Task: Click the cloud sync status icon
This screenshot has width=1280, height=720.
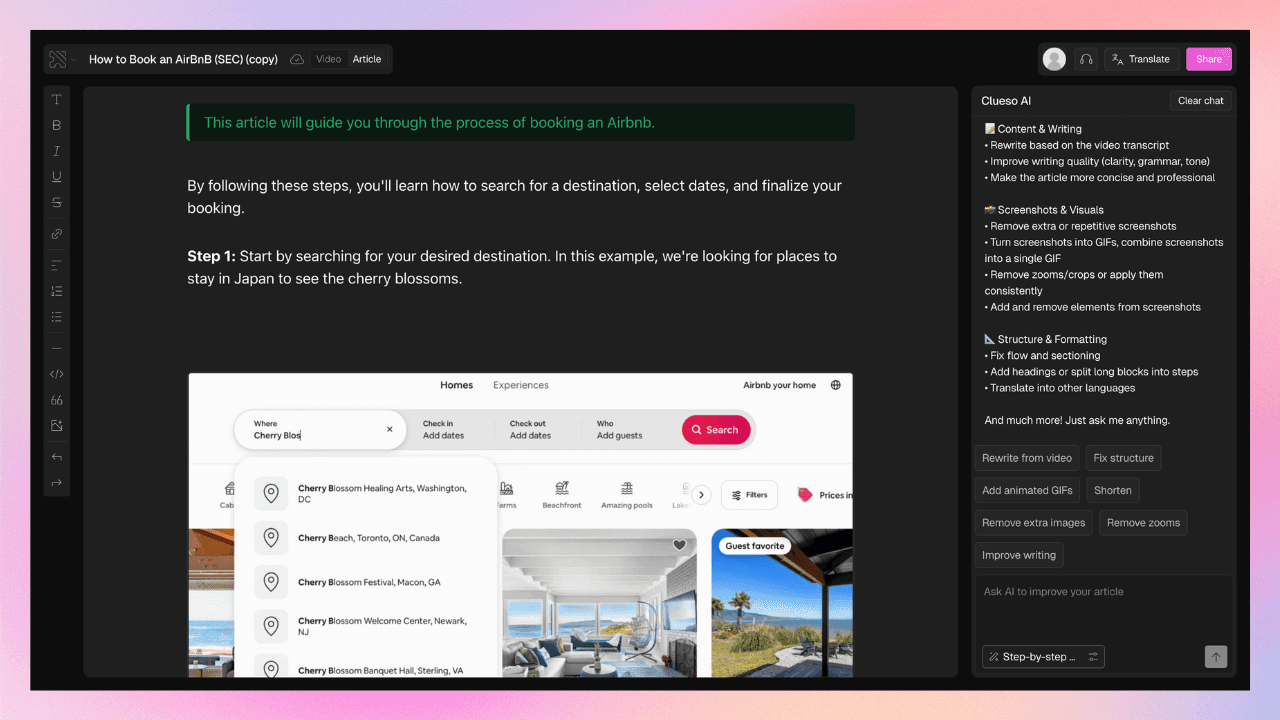Action: tap(297, 59)
